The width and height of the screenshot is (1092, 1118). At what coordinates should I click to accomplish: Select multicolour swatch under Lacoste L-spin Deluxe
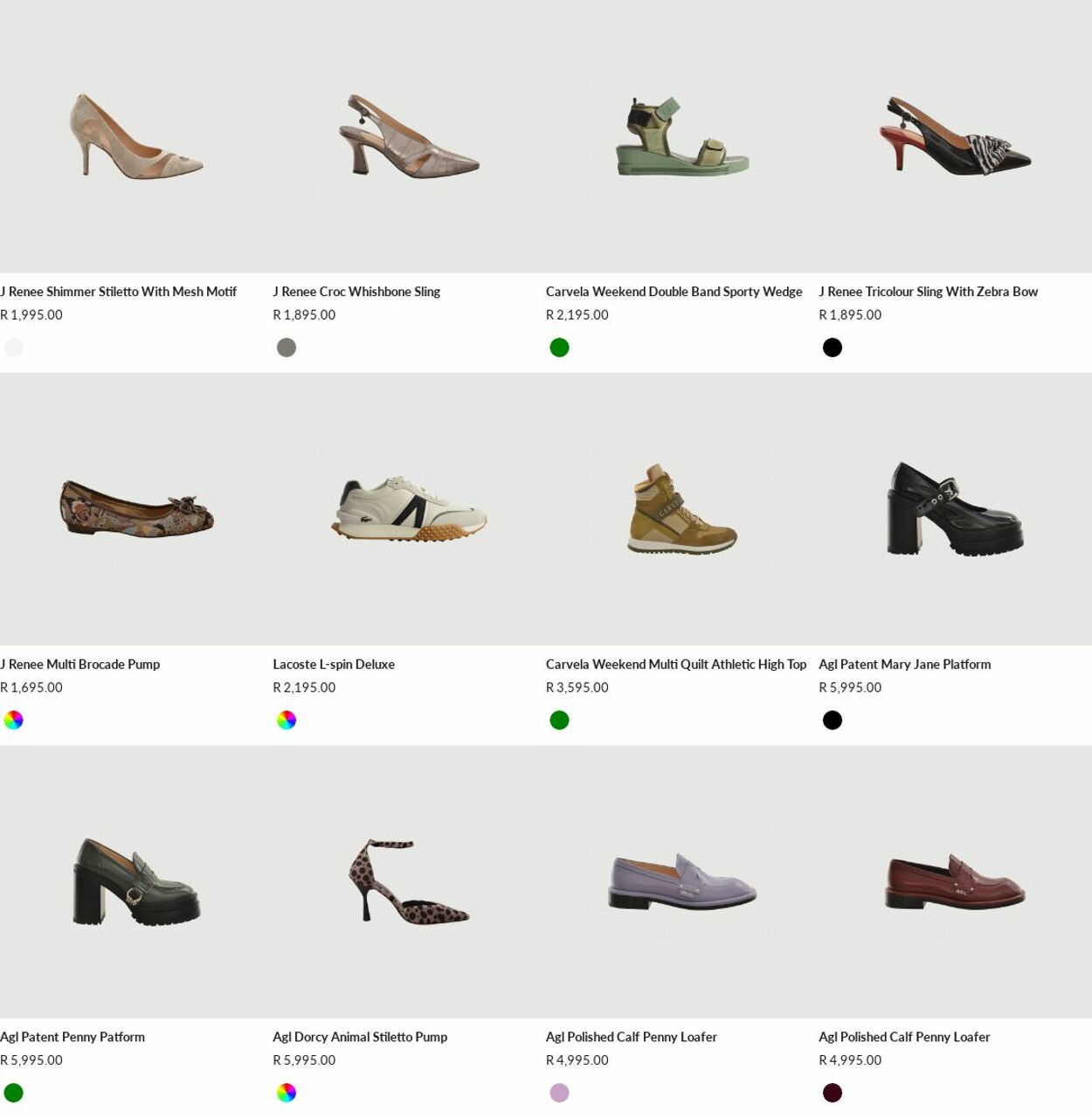point(287,721)
